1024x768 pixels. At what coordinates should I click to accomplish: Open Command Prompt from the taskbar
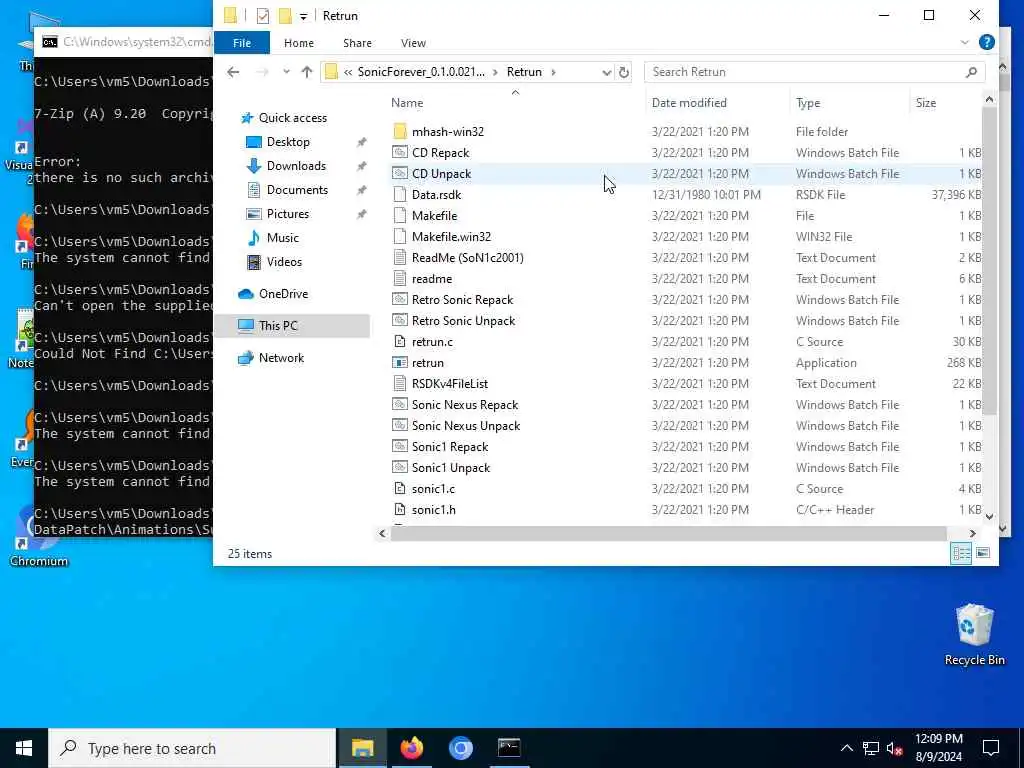click(509, 748)
